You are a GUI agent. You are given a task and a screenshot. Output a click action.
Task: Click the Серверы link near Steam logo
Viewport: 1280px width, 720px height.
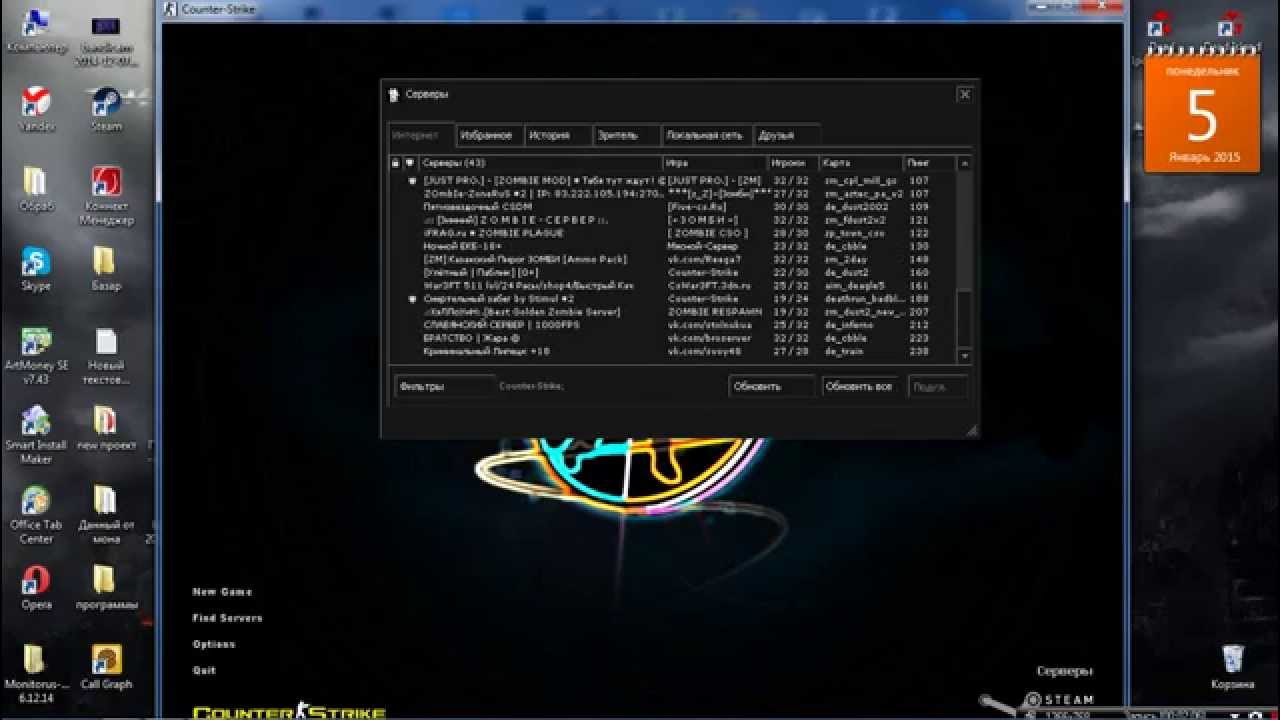tap(1065, 671)
